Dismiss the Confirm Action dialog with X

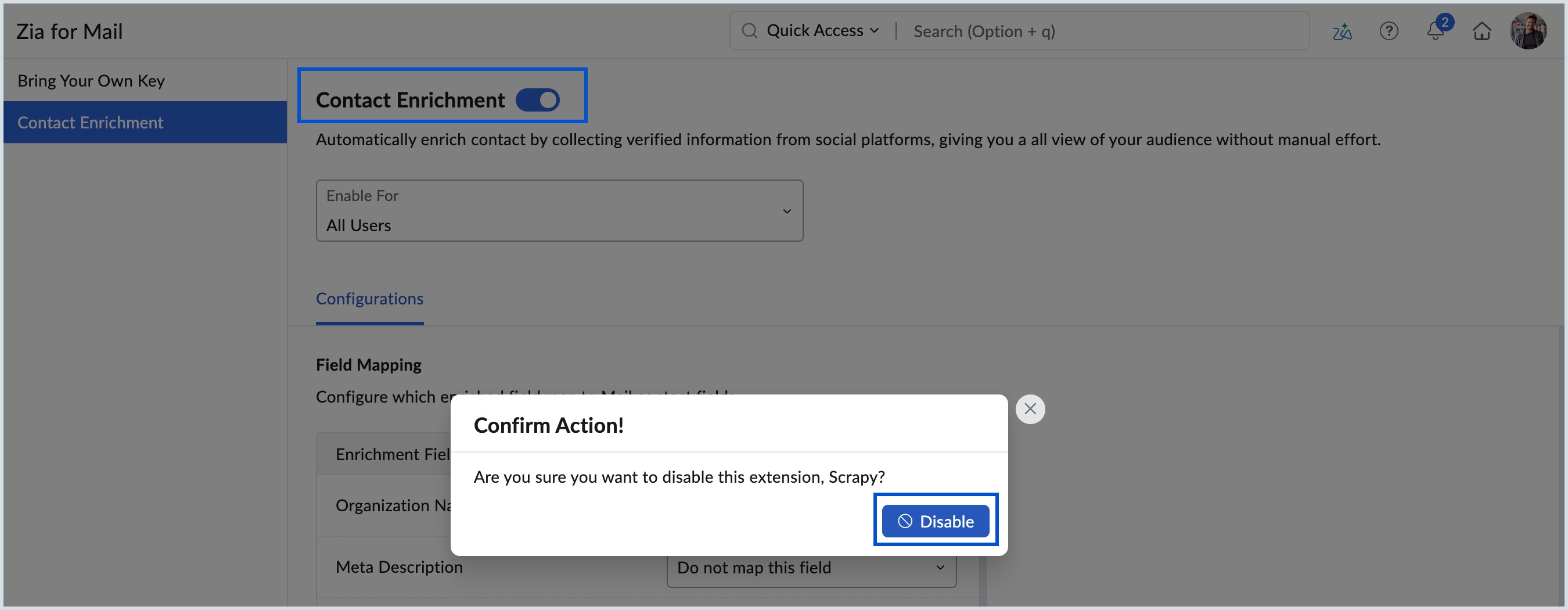click(x=1029, y=408)
